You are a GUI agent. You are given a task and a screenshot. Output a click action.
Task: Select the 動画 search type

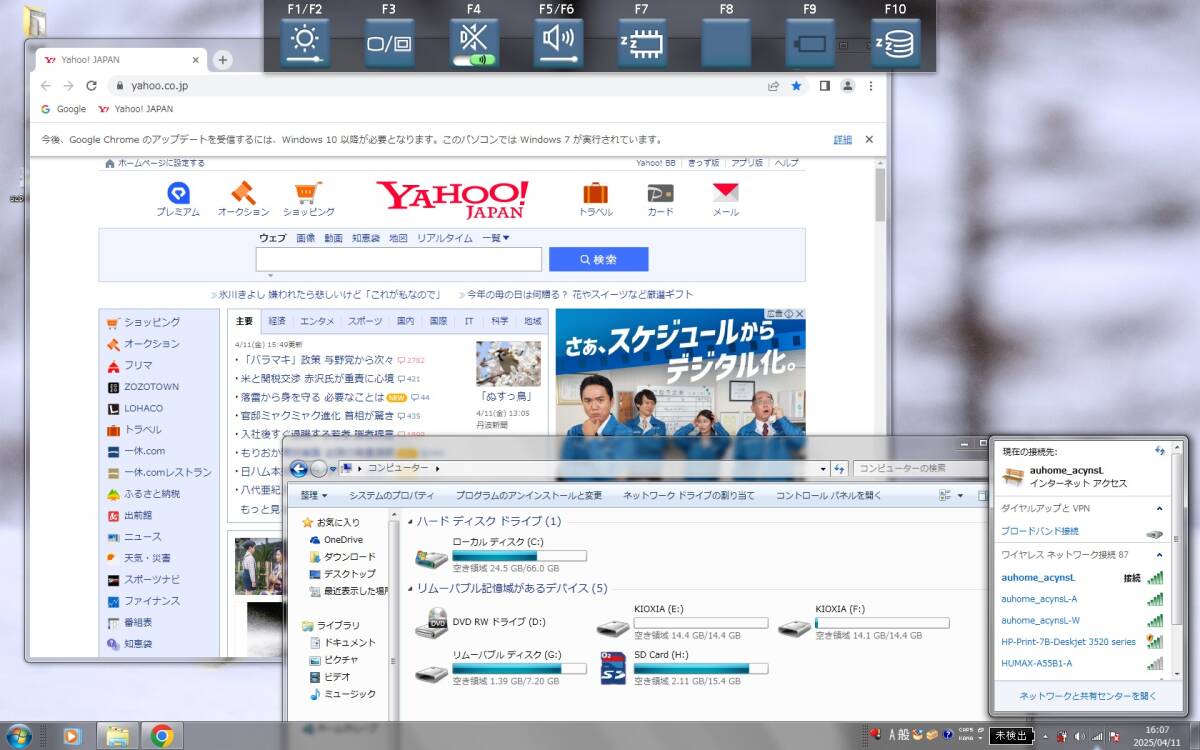tap(333, 238)
